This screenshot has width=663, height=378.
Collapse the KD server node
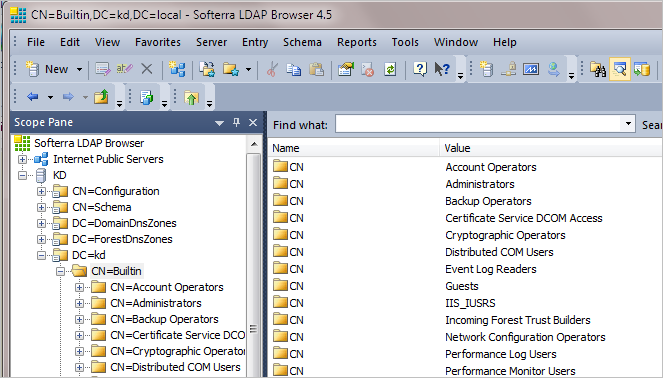click(22, 175)
